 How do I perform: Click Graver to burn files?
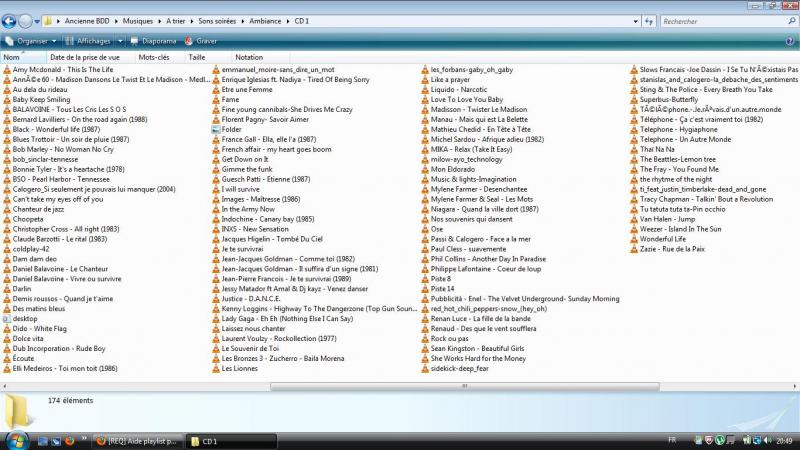click(201, 41)
